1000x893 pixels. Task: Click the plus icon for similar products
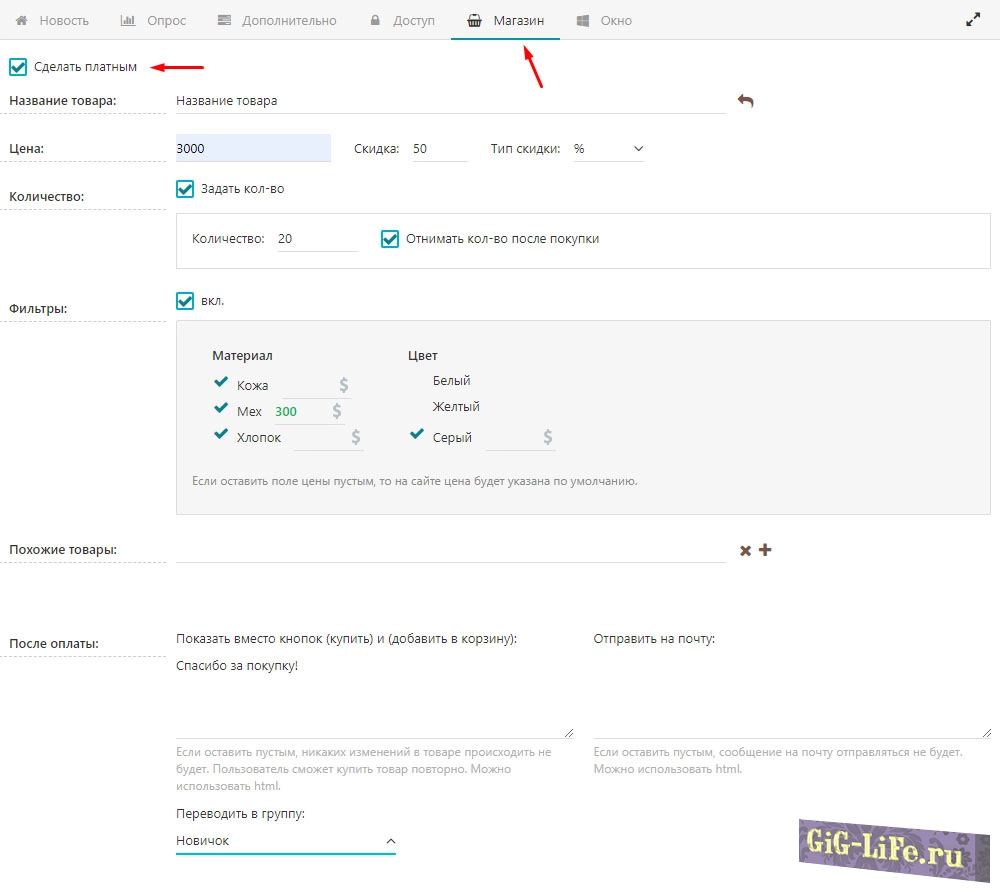pos(766,550)
